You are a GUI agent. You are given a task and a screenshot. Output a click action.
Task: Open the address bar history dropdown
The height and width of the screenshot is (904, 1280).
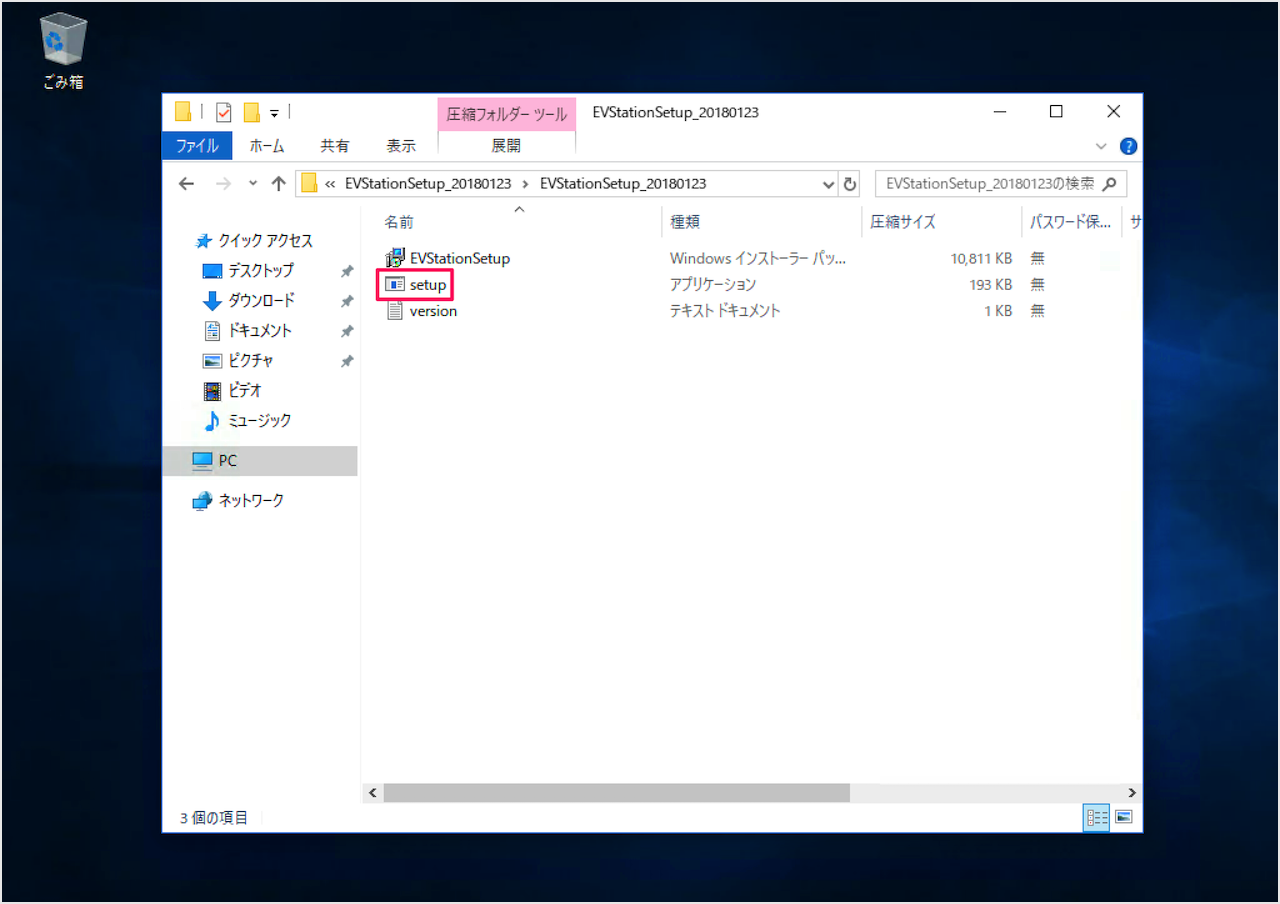pos(828,184)
